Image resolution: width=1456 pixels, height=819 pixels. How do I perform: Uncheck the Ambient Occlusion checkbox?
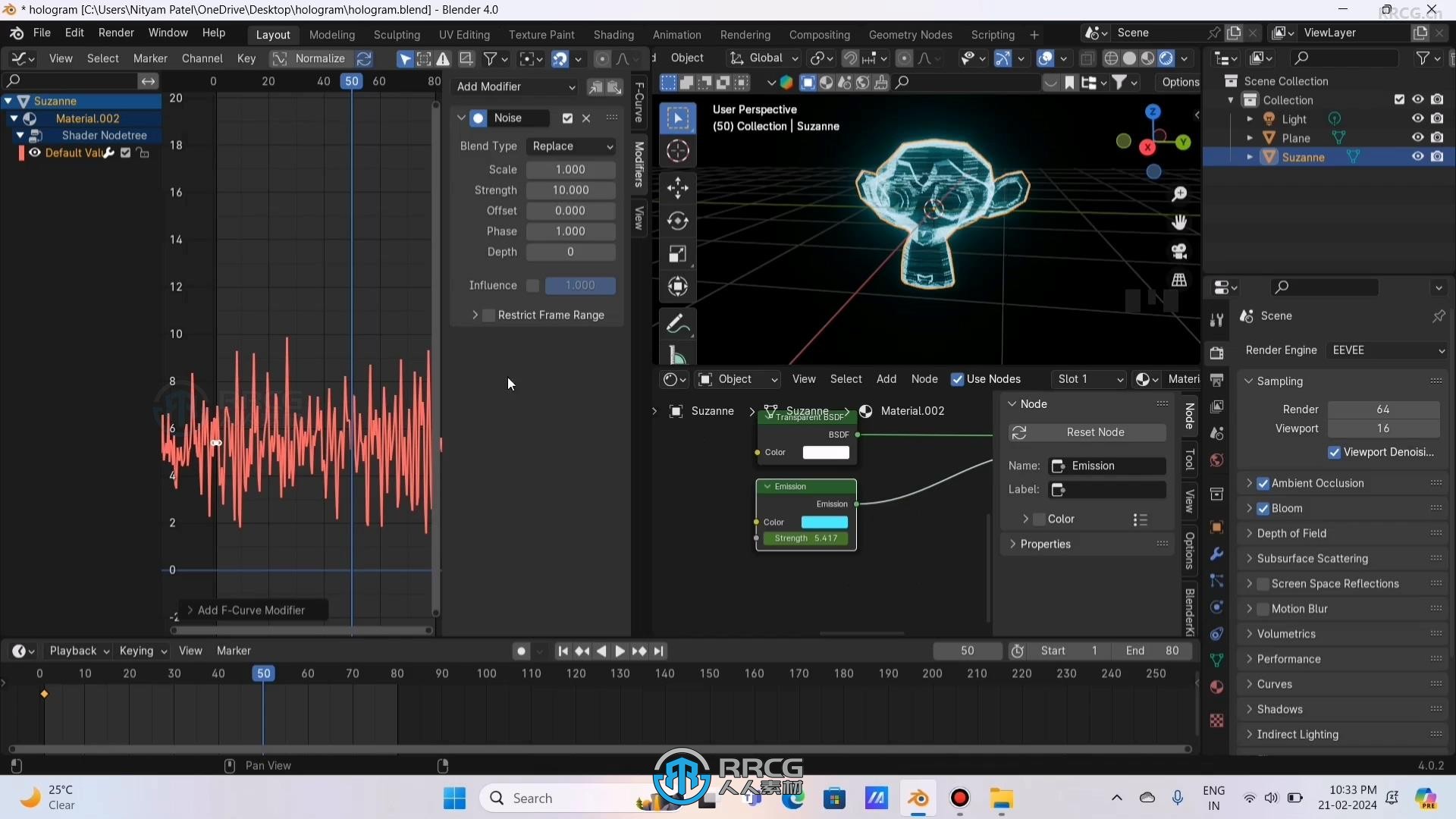click(x=1263, y=483)
